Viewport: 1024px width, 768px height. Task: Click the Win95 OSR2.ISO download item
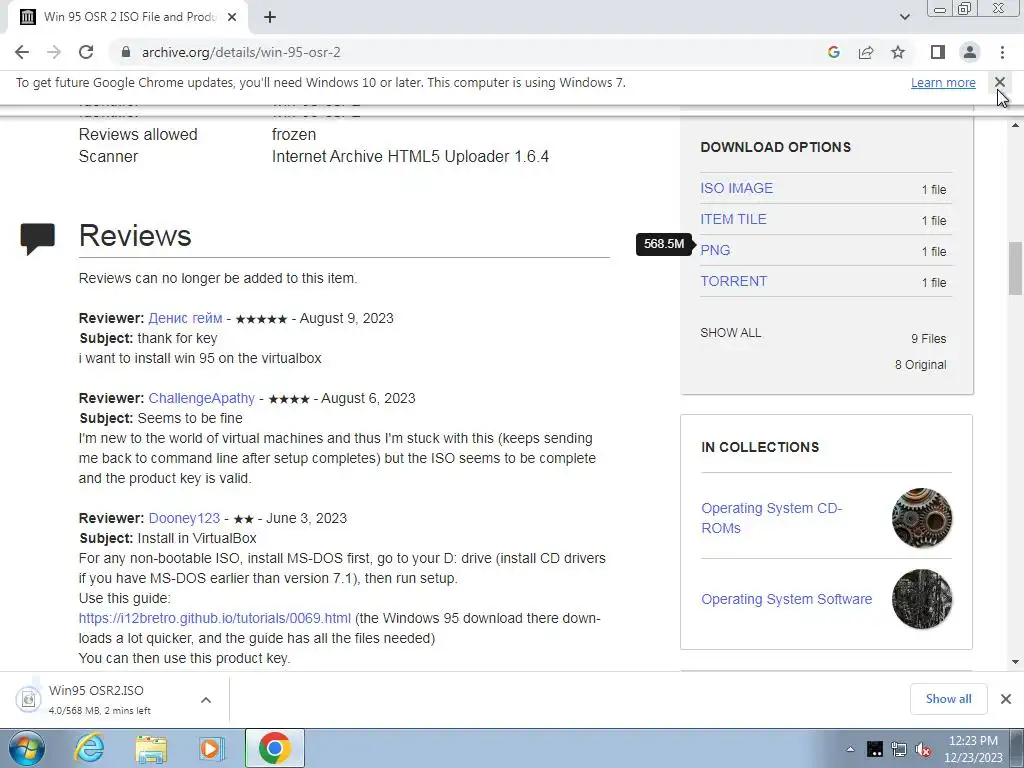tap(98, 699)
